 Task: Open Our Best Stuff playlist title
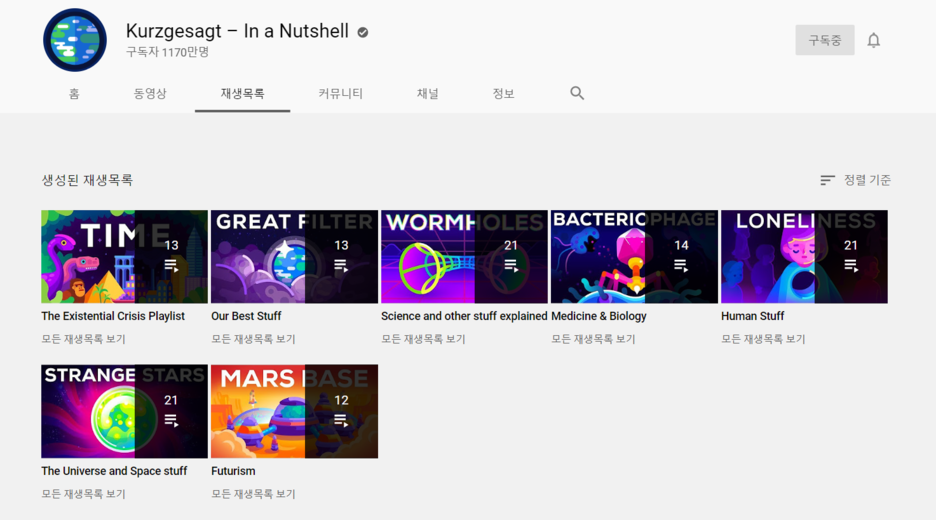click(246, 316)
